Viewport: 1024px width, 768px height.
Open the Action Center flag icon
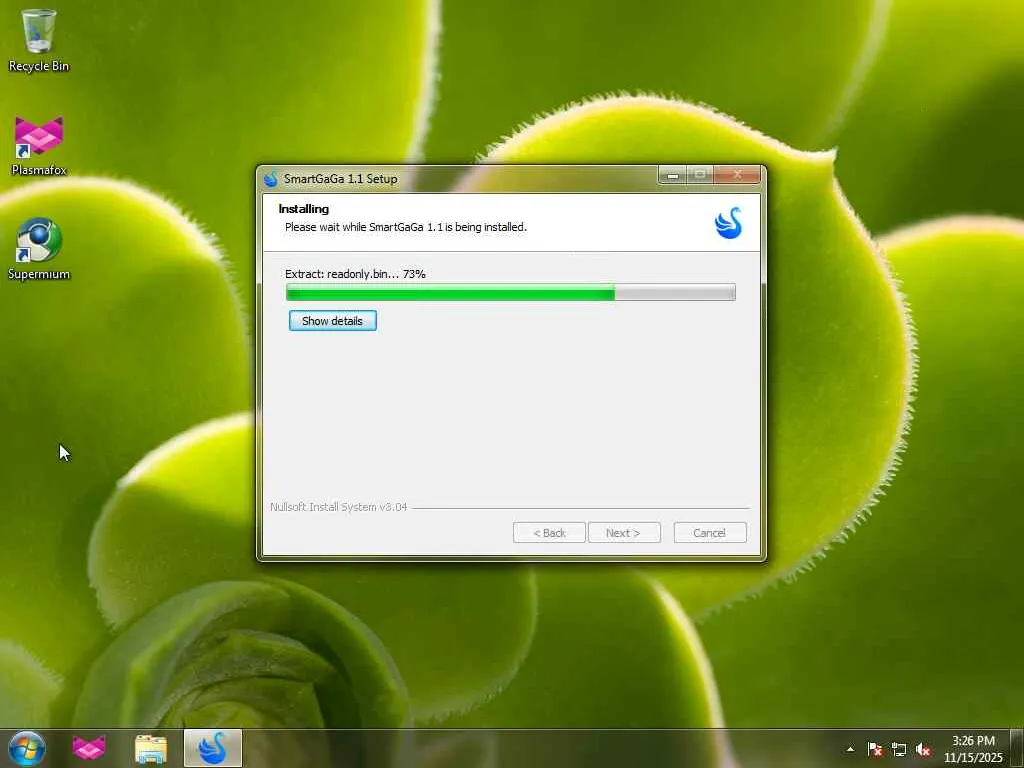click(875, 749)
